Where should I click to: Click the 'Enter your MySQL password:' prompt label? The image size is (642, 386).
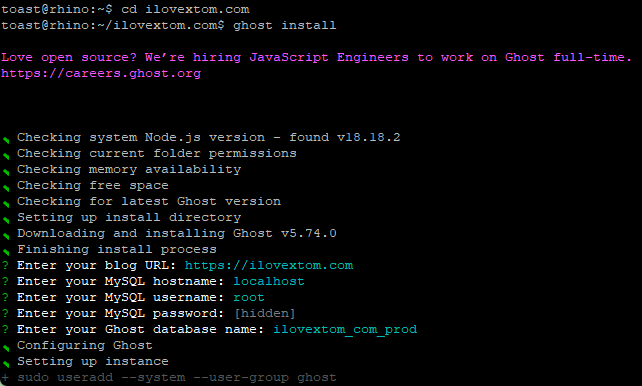(121, 314)
